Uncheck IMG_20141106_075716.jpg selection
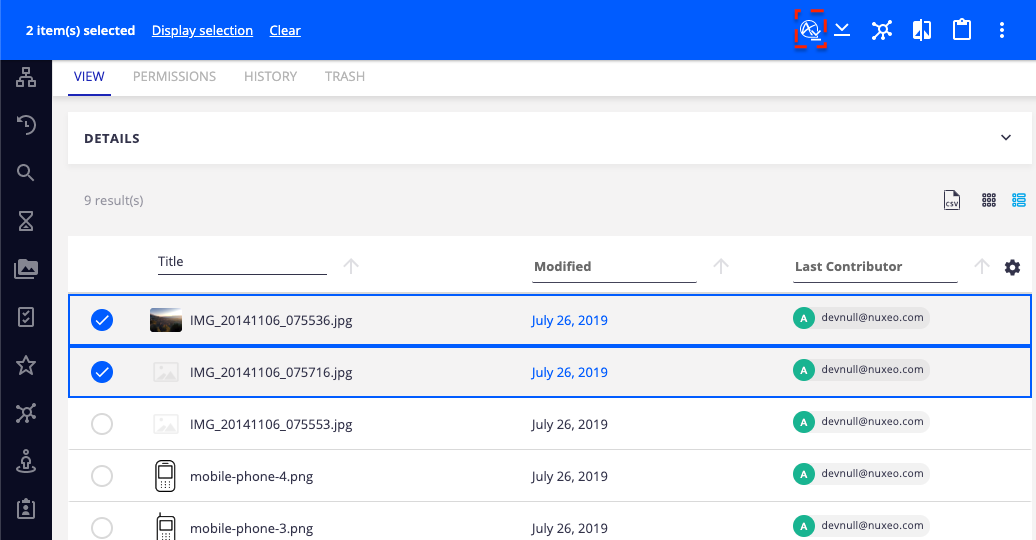 (x=102, y=372)
